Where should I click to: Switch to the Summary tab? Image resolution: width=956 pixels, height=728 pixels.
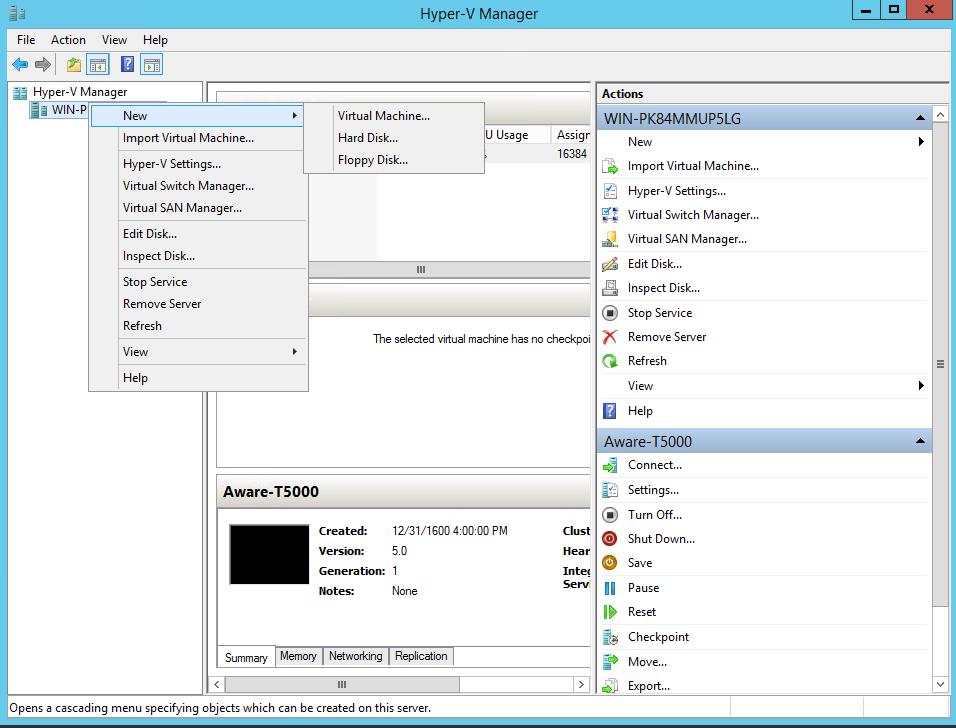pyautogui.click(x=246, y=657)
